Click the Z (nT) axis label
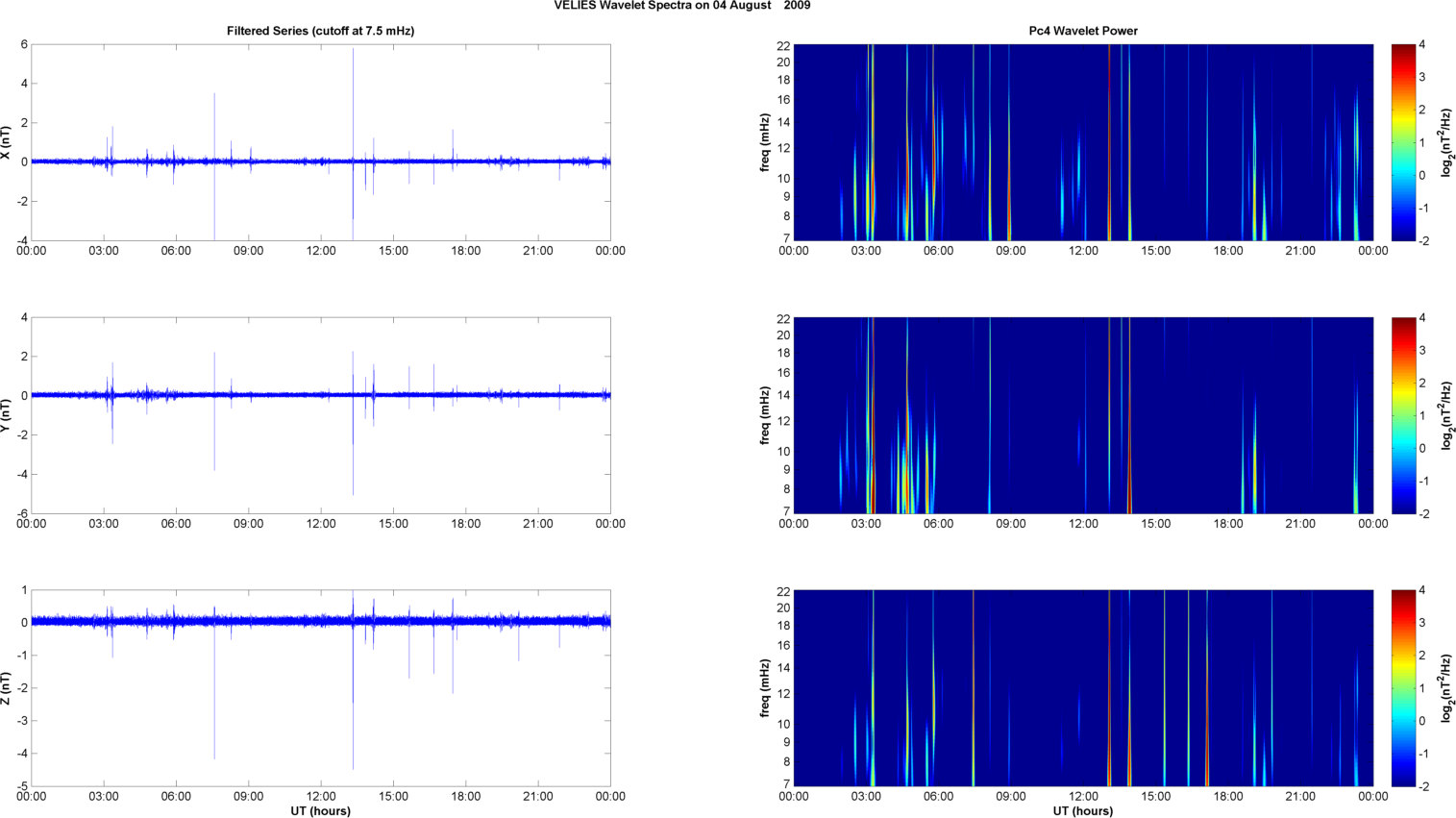 (x=6, y=688)
